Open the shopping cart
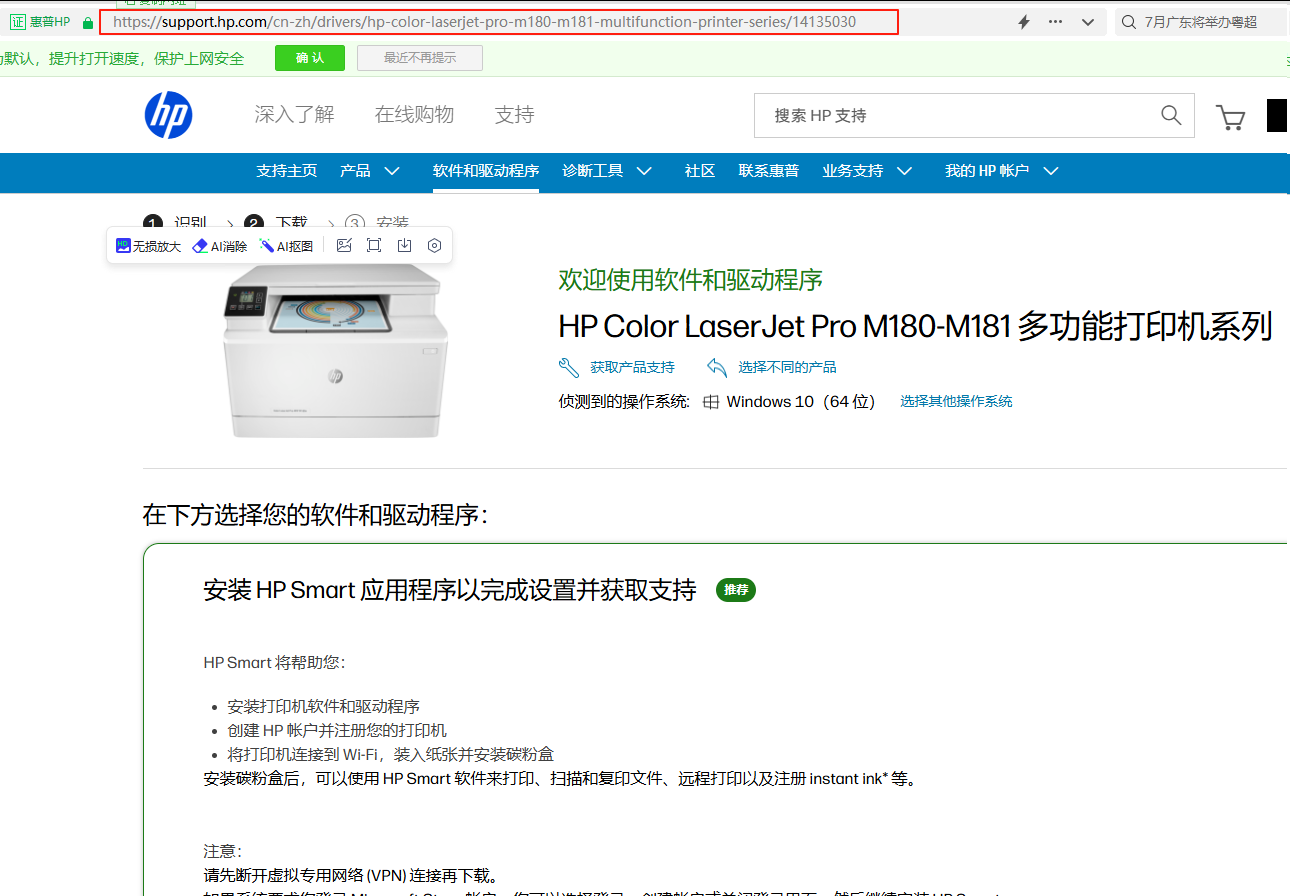Viewport: 1290px width, 896px height. tap(1230, 117)
